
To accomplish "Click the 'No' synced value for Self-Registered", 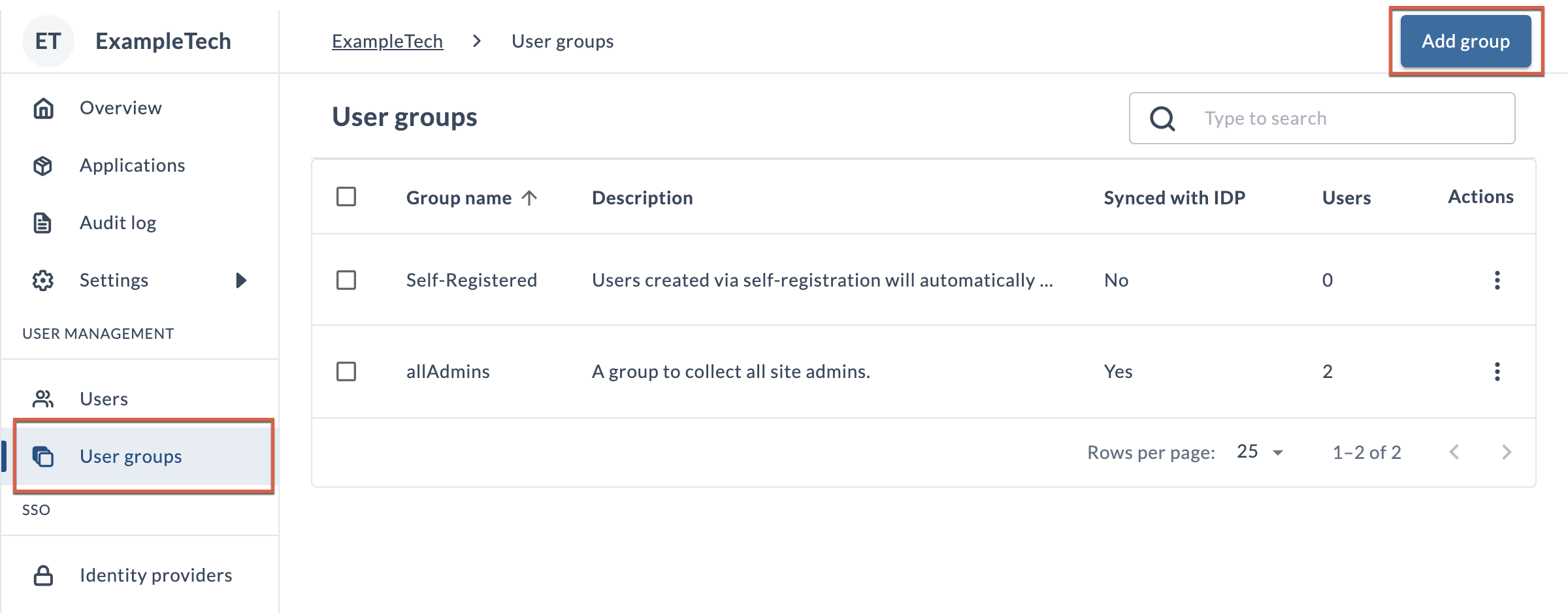I will pyautogui.click(x=1117, y=280).
